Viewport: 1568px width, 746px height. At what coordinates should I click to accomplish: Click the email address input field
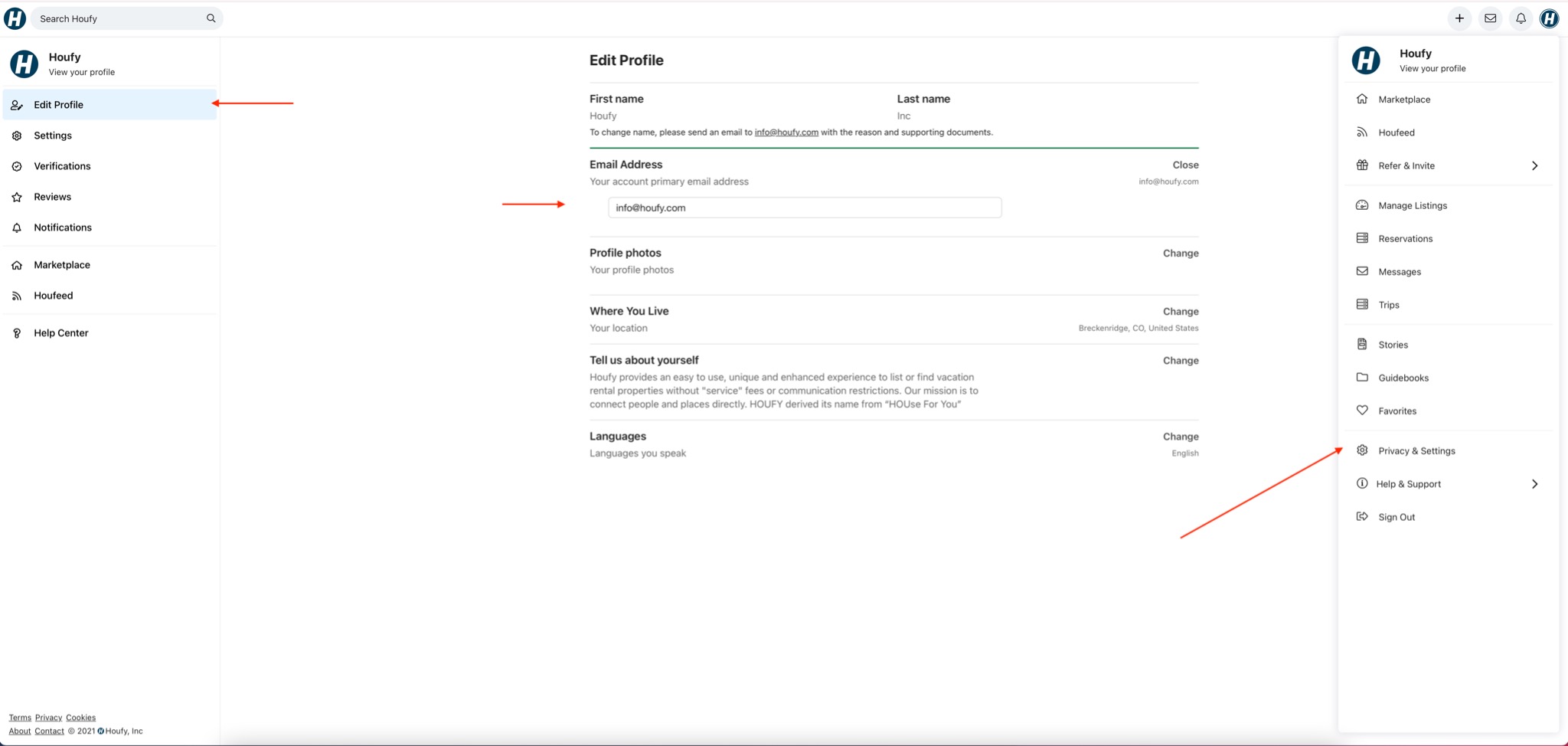pos(805,208)
